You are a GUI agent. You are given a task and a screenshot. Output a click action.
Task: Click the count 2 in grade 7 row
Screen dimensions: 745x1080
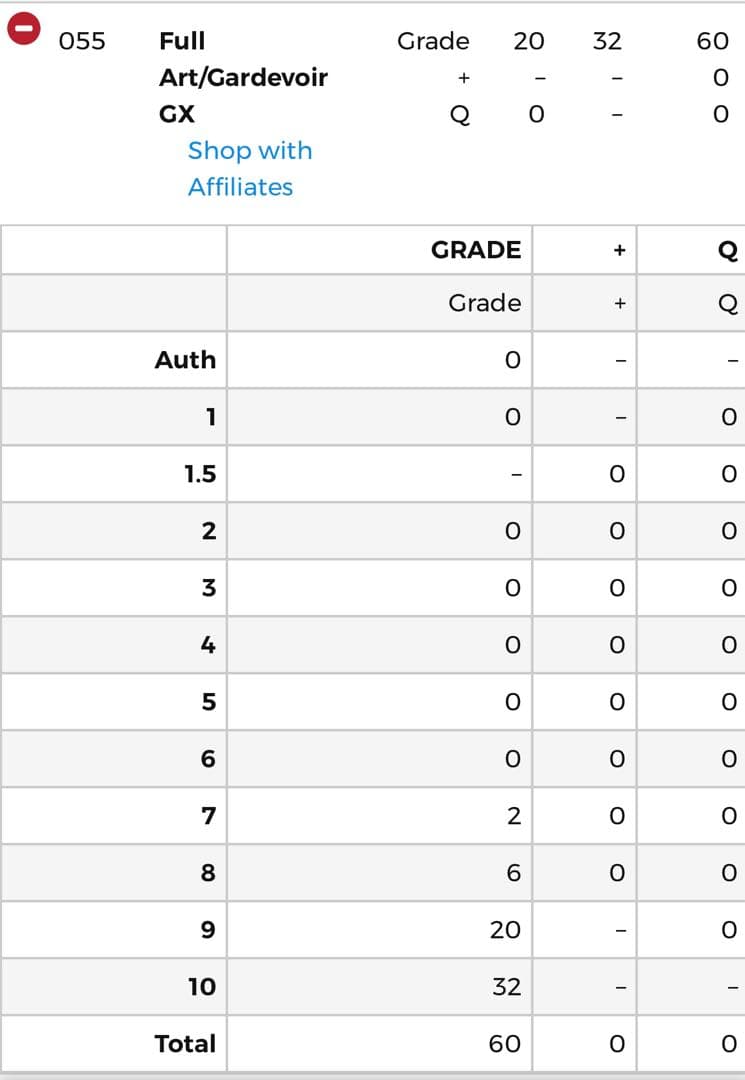513,816
